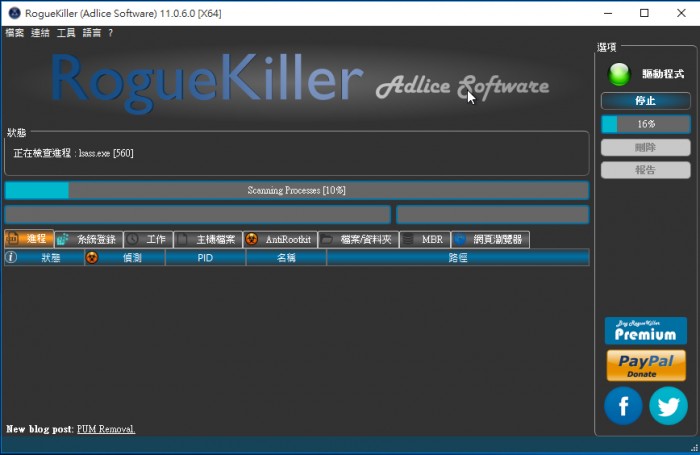Click the PayPal Donate button
700x455 pixels.
coord(646,365)
